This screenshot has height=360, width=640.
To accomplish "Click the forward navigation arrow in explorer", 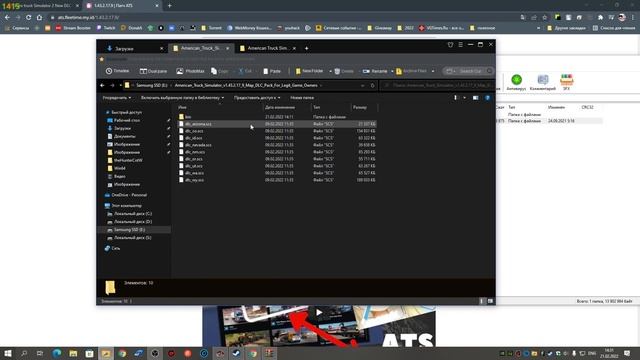I will click(x=112, y=85).
